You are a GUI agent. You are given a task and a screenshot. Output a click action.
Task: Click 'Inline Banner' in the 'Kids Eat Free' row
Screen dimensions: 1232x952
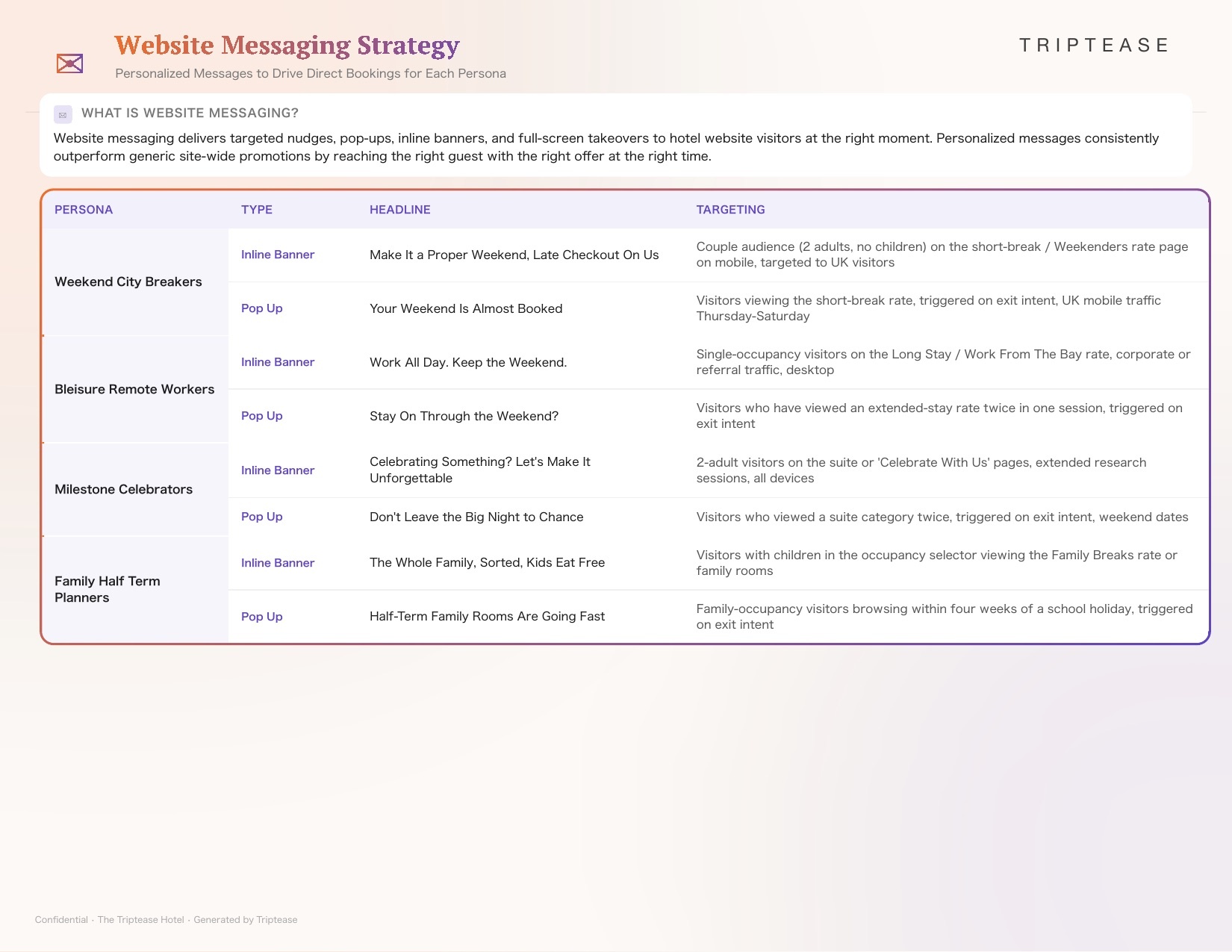[278, 563]
